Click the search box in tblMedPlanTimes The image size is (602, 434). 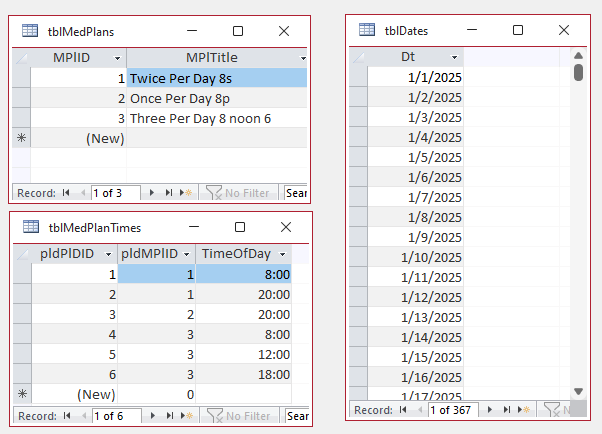[297, 416]
